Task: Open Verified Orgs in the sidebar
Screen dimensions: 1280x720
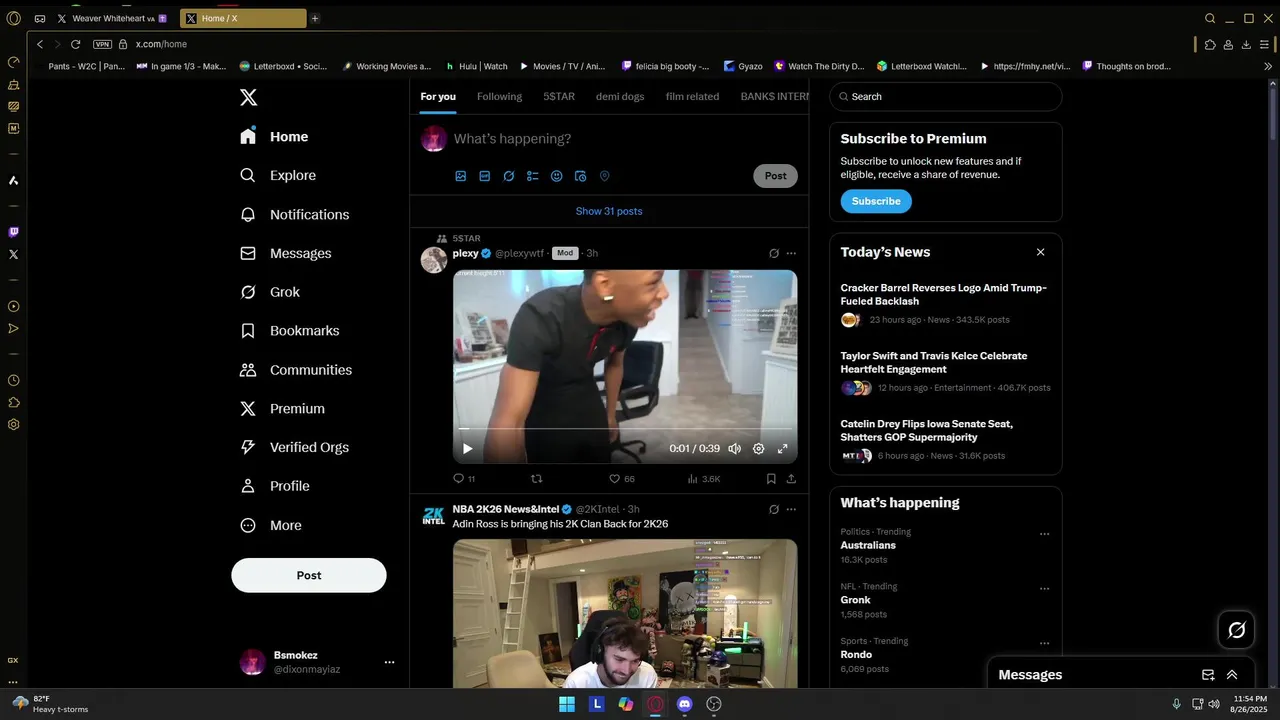Action: pyautogui.click(x=294, y=447)
